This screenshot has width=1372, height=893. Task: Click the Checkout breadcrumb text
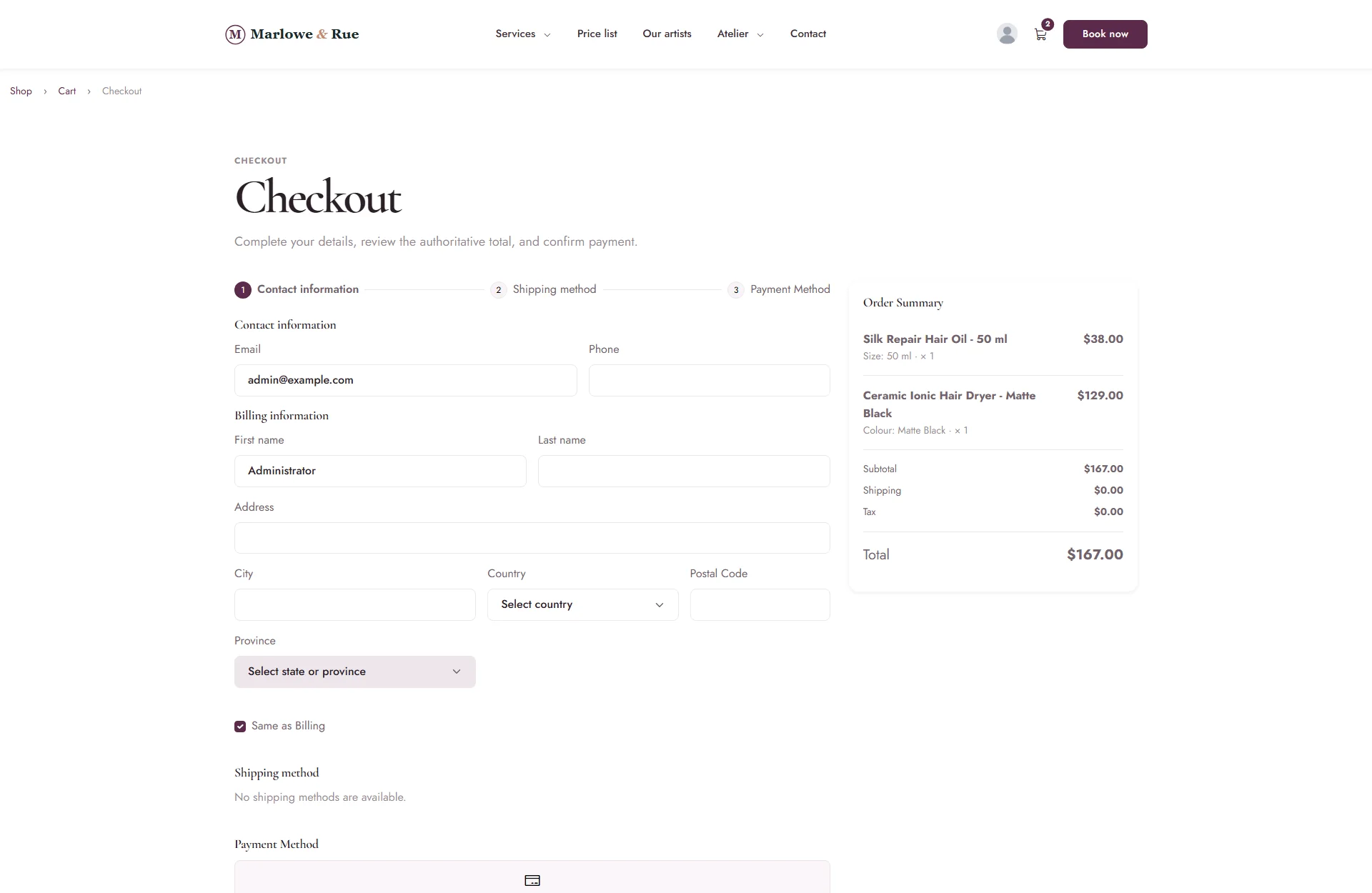[x=122, y=91]
